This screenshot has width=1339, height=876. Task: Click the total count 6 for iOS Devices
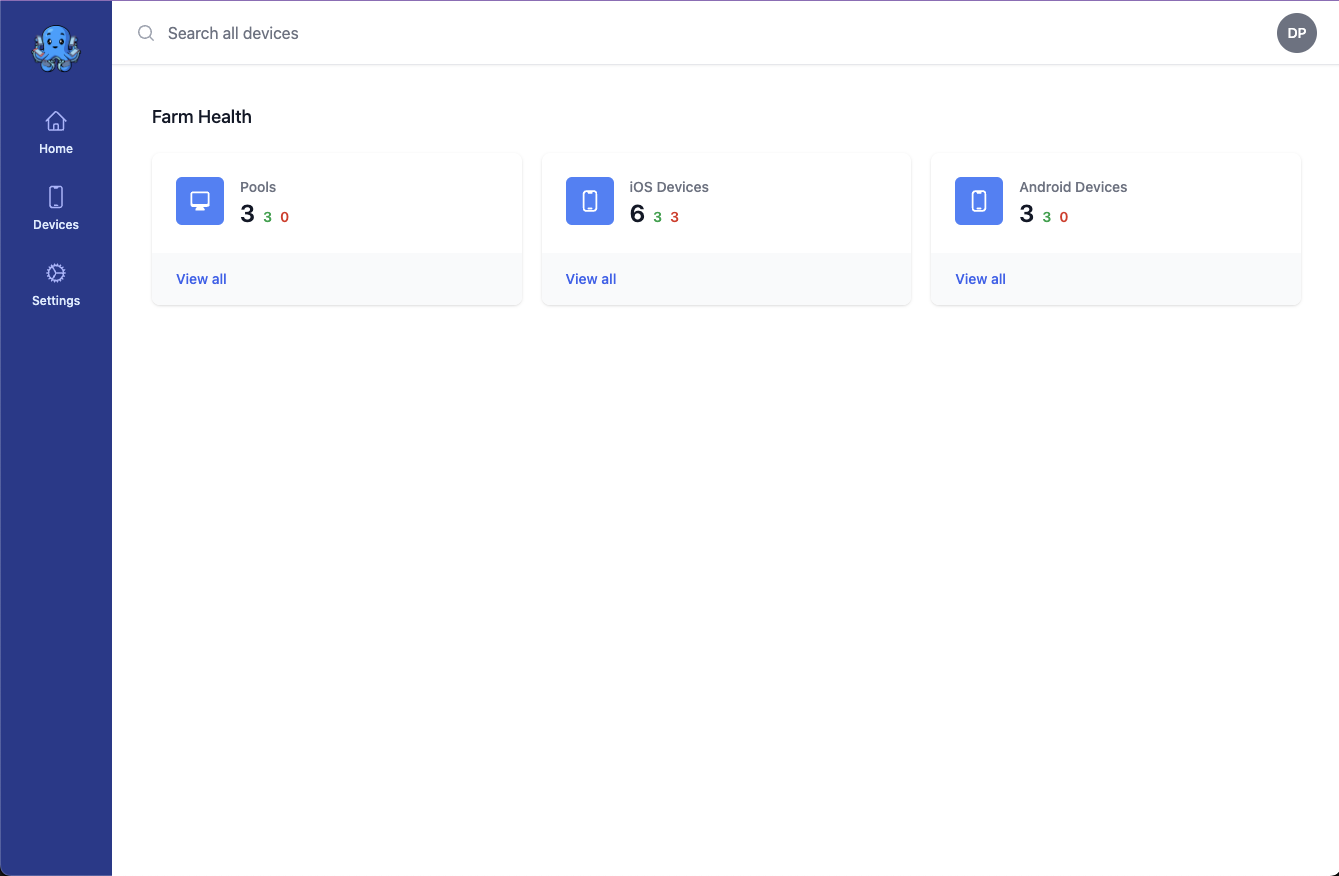click(x=638, y=214)
